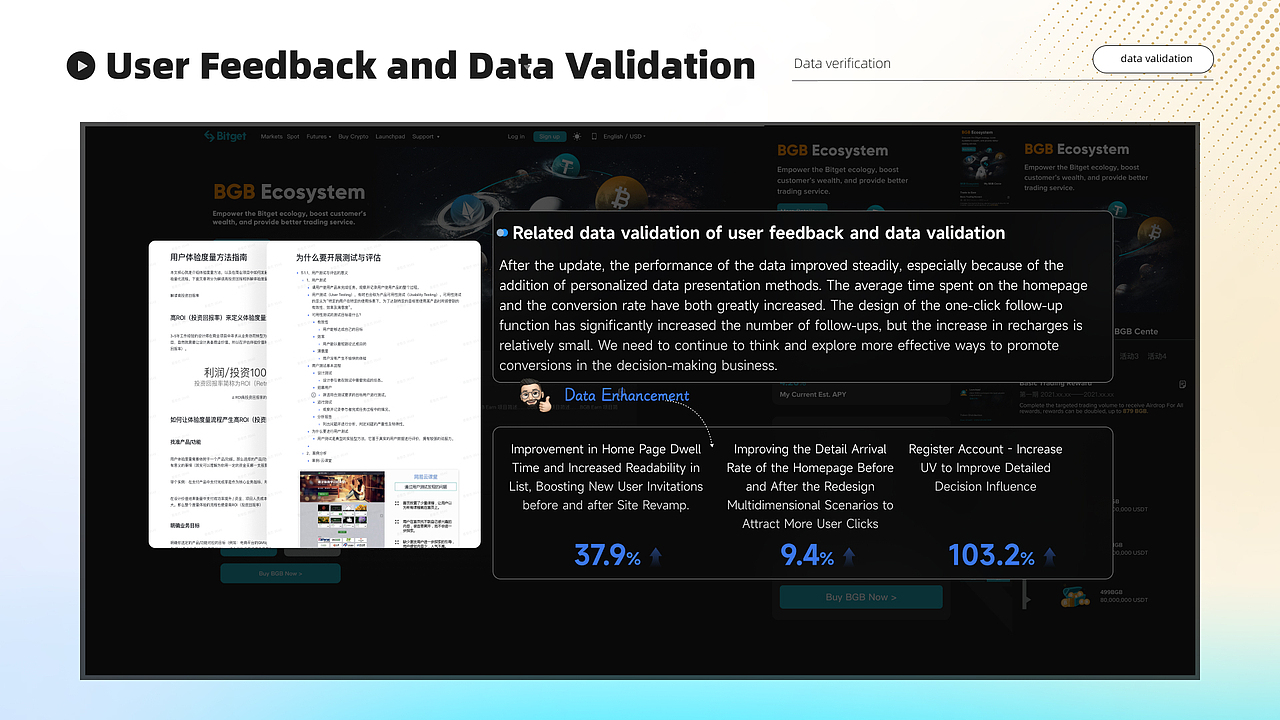Click the up arrow beside 103.2%
The height and width of the screenshot is (720, 1280).
click(x=1049, y=556)
